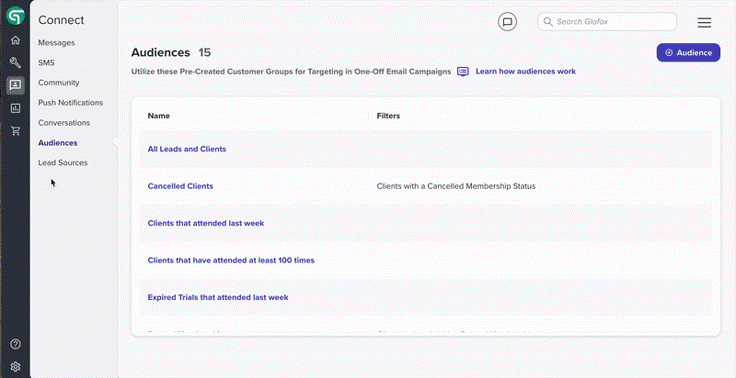The width and height of the screenshot is (736, 378).
Task: Go to Push Notifications section
Action: coord(70,102)
